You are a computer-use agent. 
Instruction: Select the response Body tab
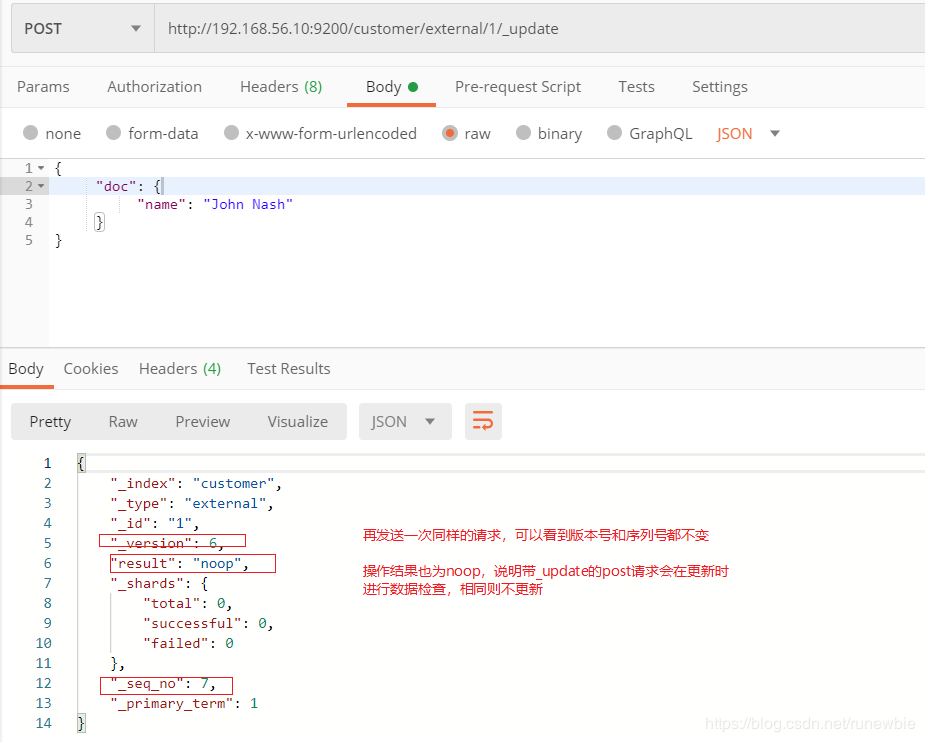click(x=26, y=369)
